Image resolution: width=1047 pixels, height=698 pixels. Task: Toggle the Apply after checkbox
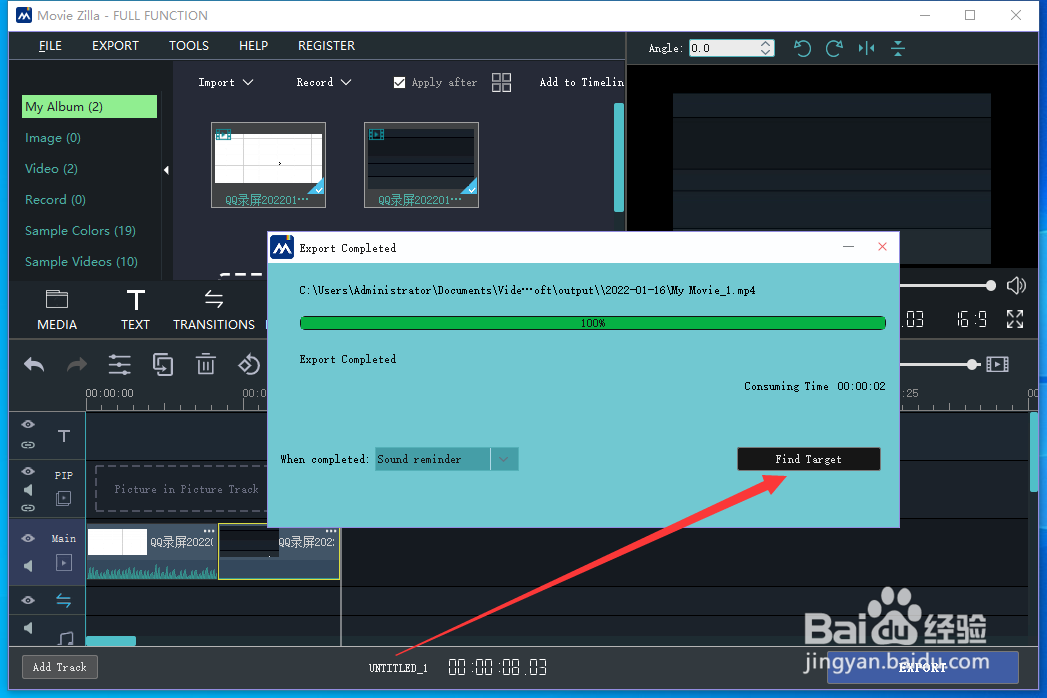click(x=399, y=82)
